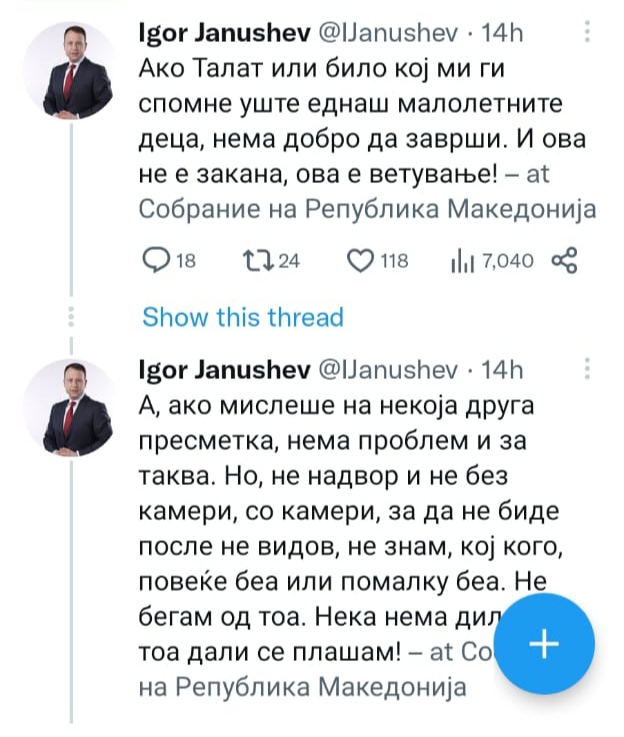Tap the share icon on the first tweet
This screenshot has width=624, height=737.
[x=564, y=261]
